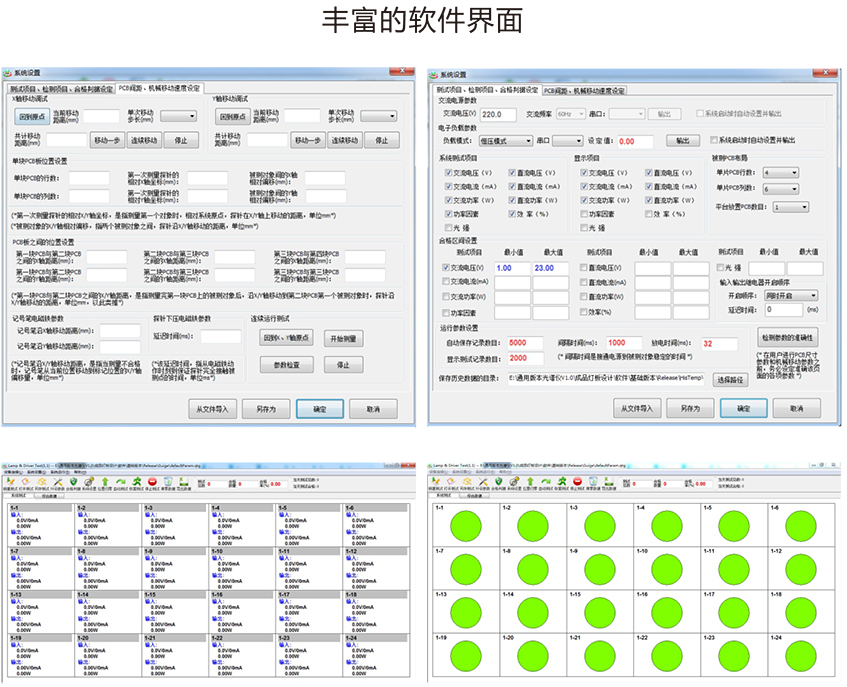Switch to the PCB间距、机械移动速度设定 tab
This screenshot has height=687, width=847.
(x=585, y=89)
